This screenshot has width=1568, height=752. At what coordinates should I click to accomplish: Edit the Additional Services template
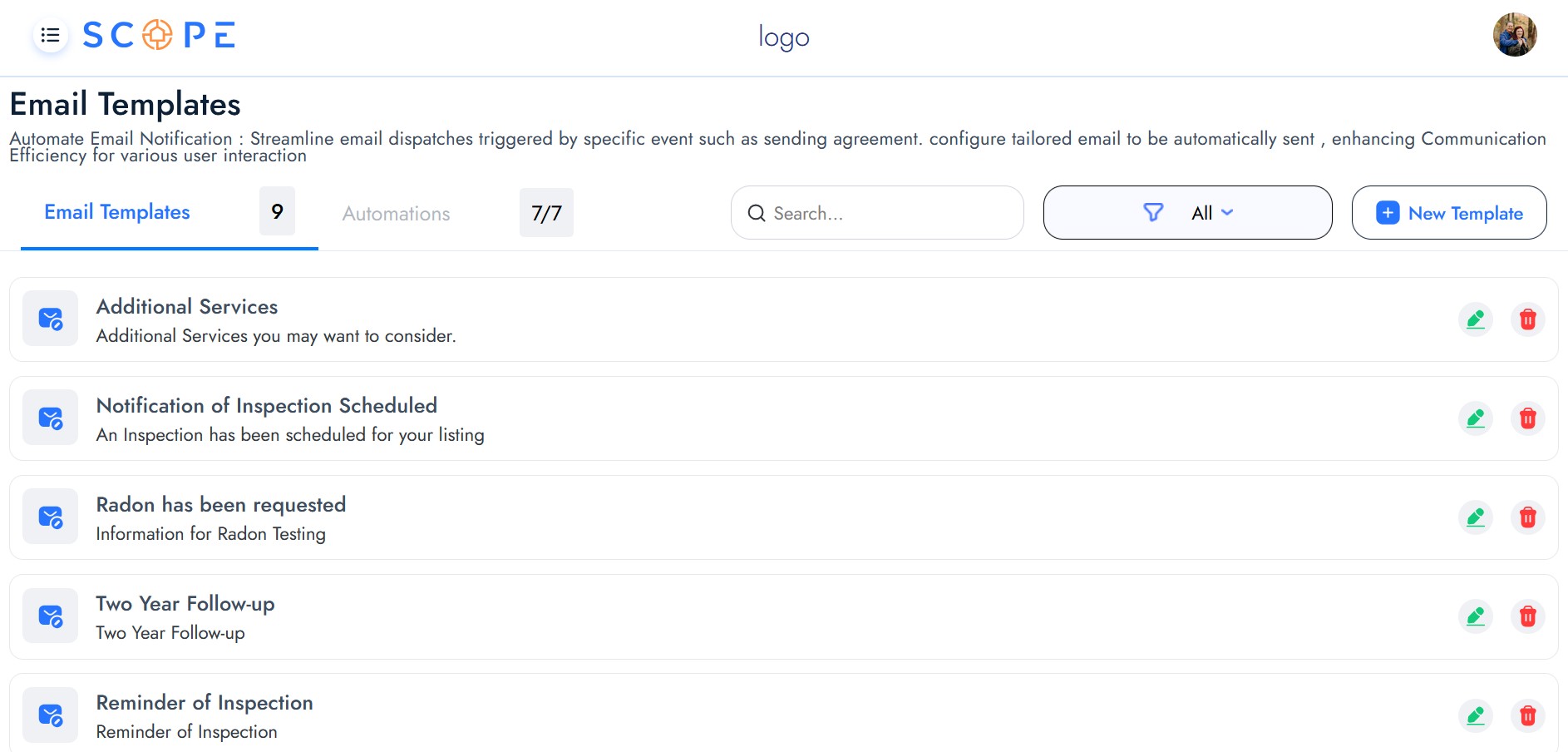click(x=1476, y=319)
